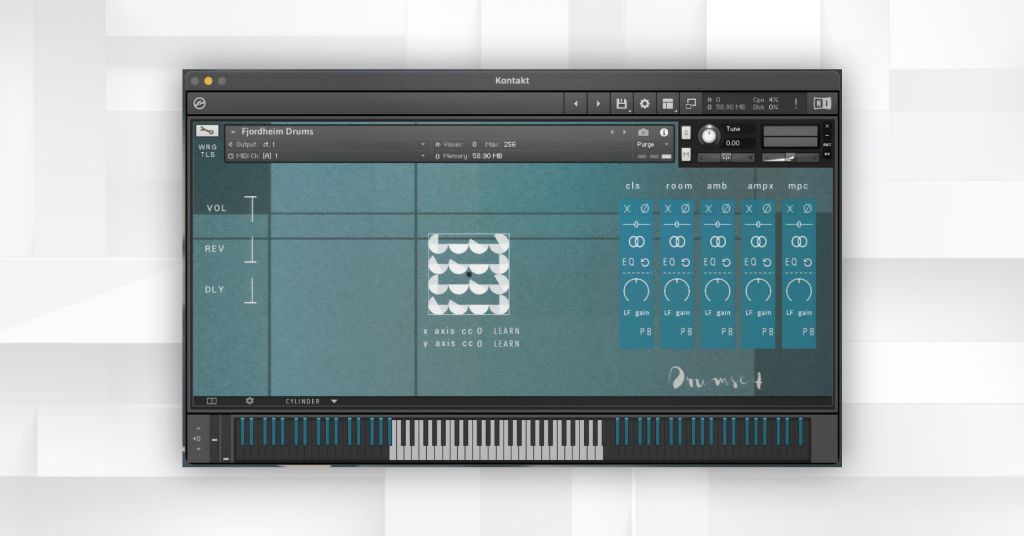
Task: Adjust the instrument pan slider under Tune
Action: click(726, 157)
